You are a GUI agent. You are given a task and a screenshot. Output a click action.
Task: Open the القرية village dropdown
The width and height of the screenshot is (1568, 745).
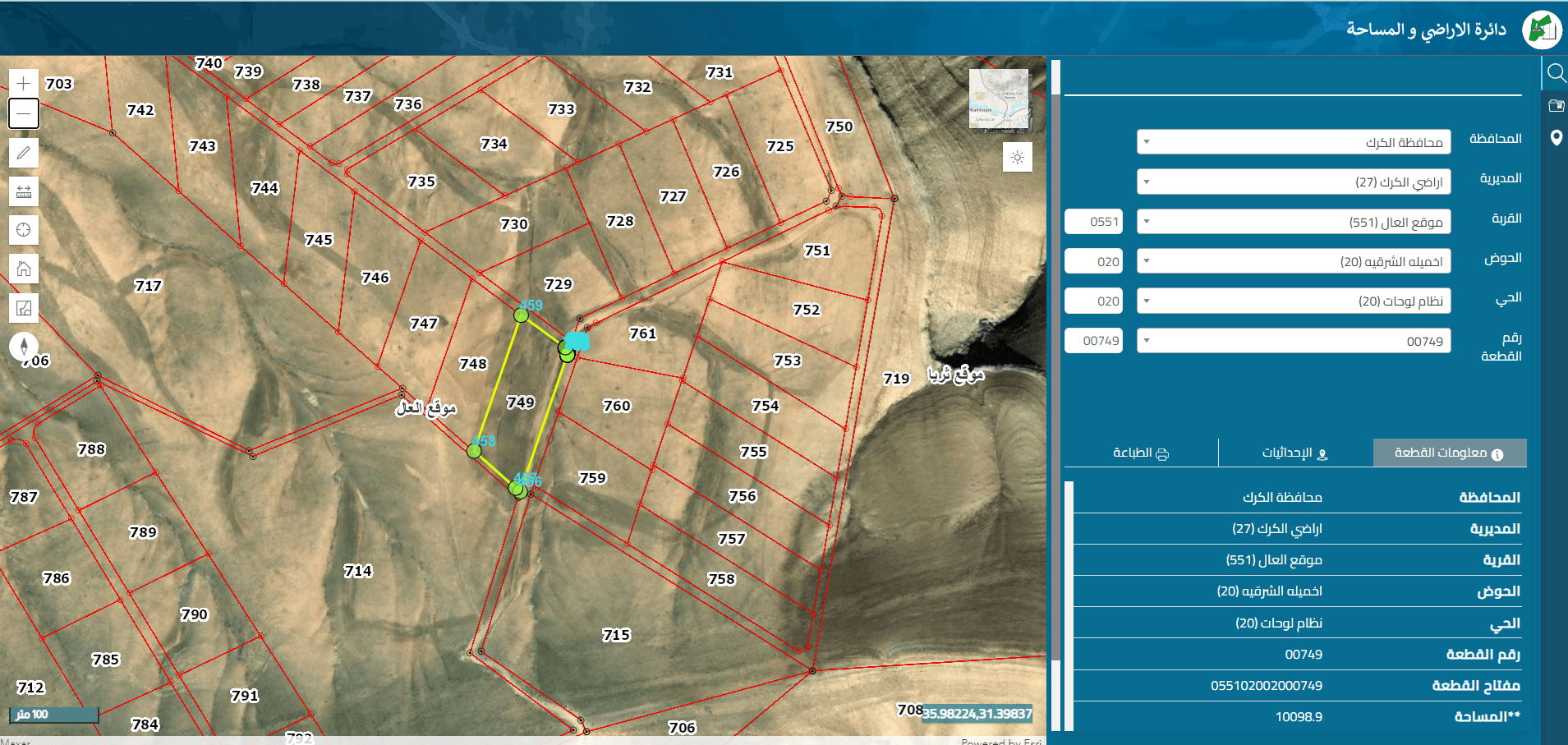[1294, 222]
